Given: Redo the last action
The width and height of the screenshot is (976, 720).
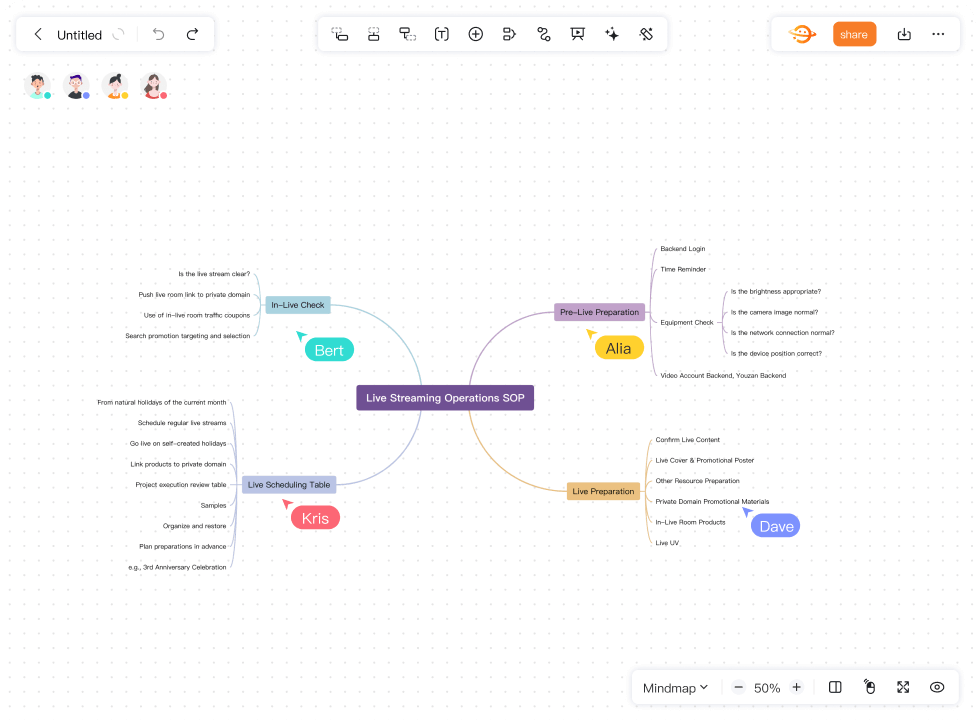Looking at the screenshot, I should coord(192,33).
